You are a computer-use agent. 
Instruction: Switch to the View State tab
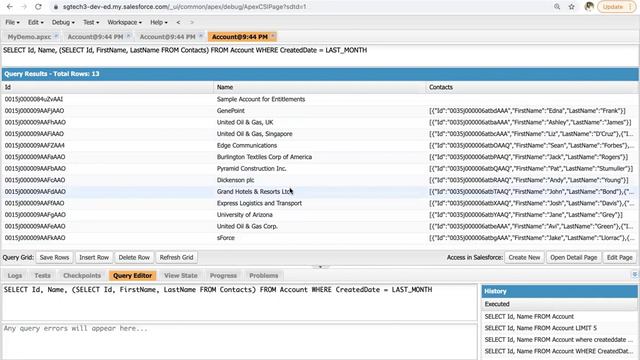pos(180,276)
